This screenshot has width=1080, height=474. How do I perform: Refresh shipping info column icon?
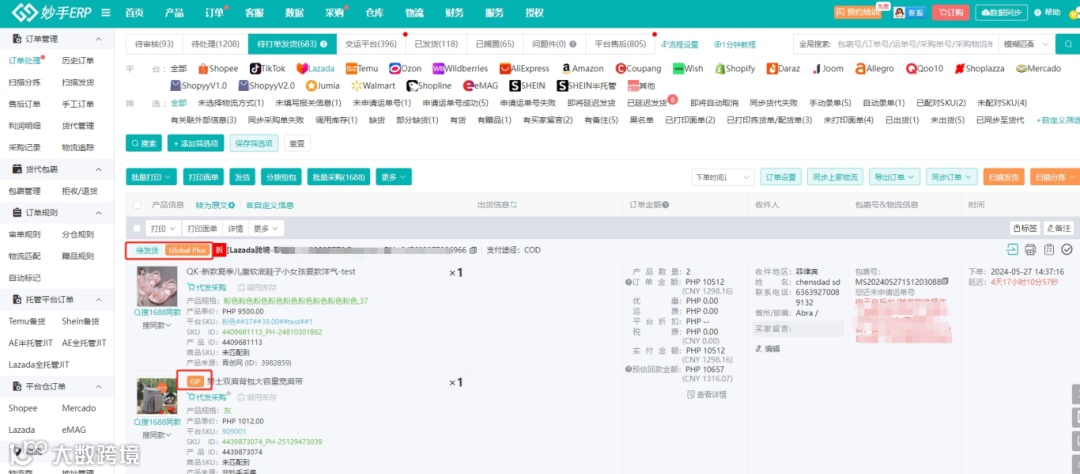click(513, 205)
